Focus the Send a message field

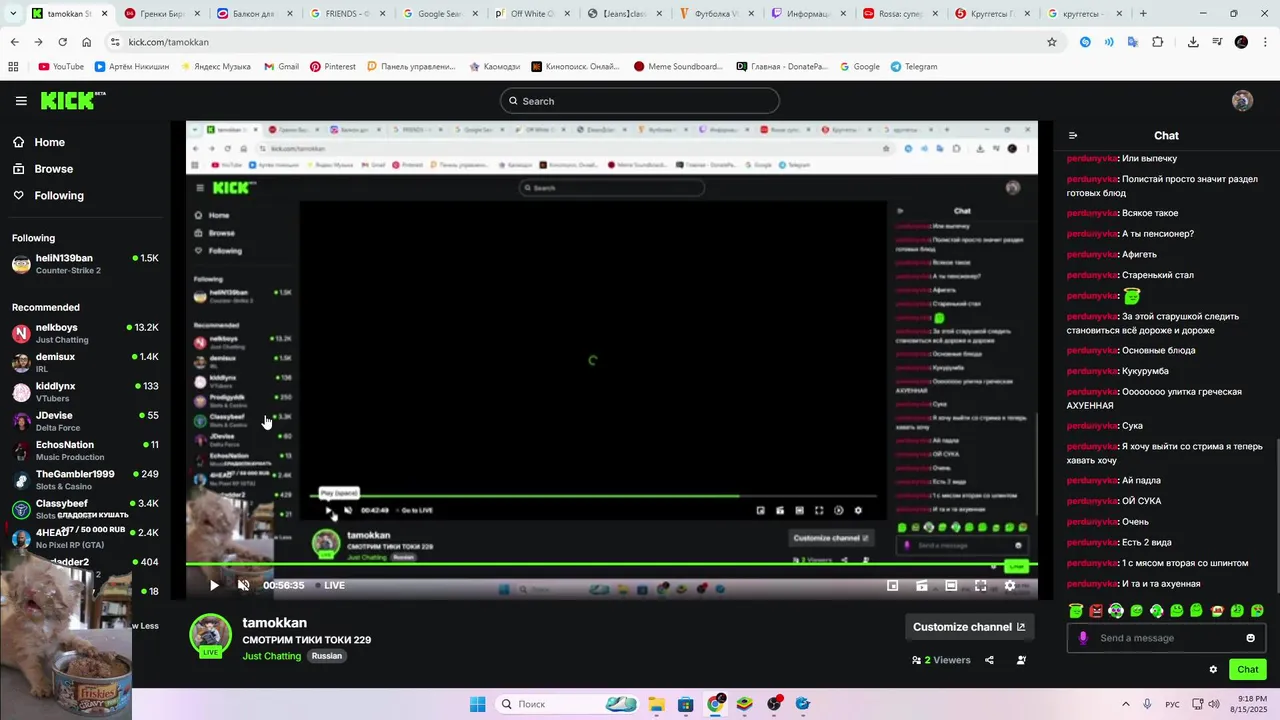(1166, 638)
